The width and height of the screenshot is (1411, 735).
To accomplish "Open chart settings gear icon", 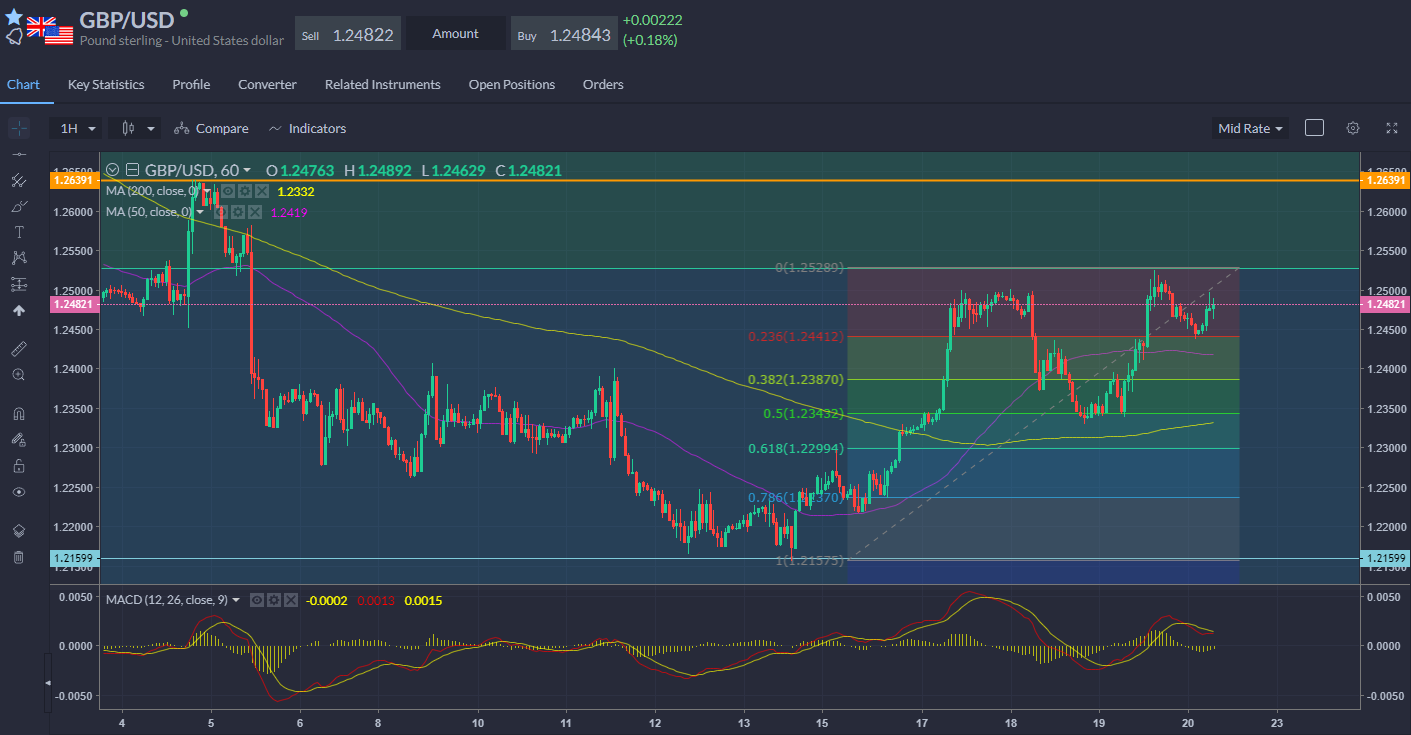I will [x=1353, y=128].
